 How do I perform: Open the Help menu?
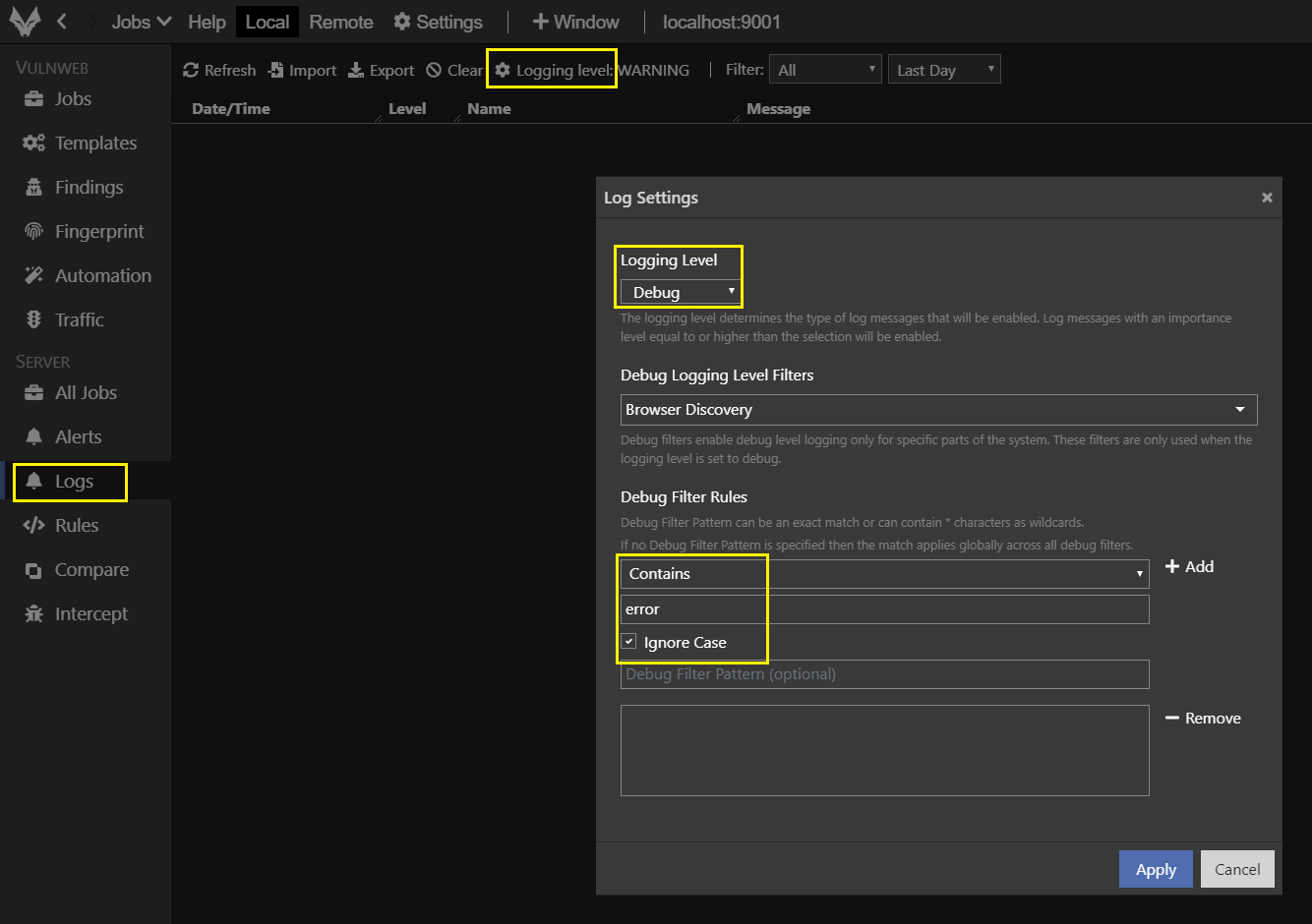tap(207, 22)
